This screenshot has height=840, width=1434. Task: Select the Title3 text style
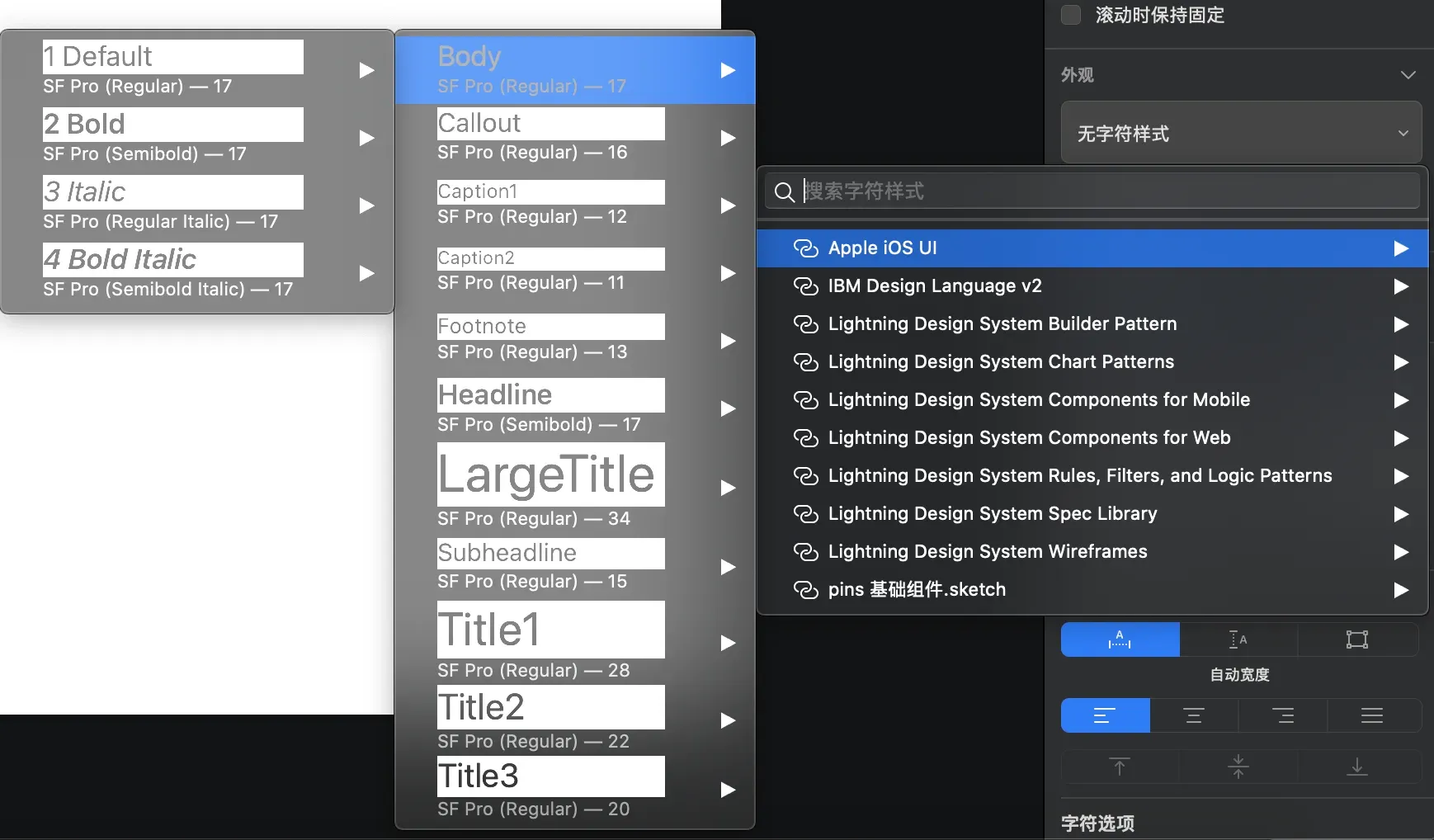click(575, 789)
